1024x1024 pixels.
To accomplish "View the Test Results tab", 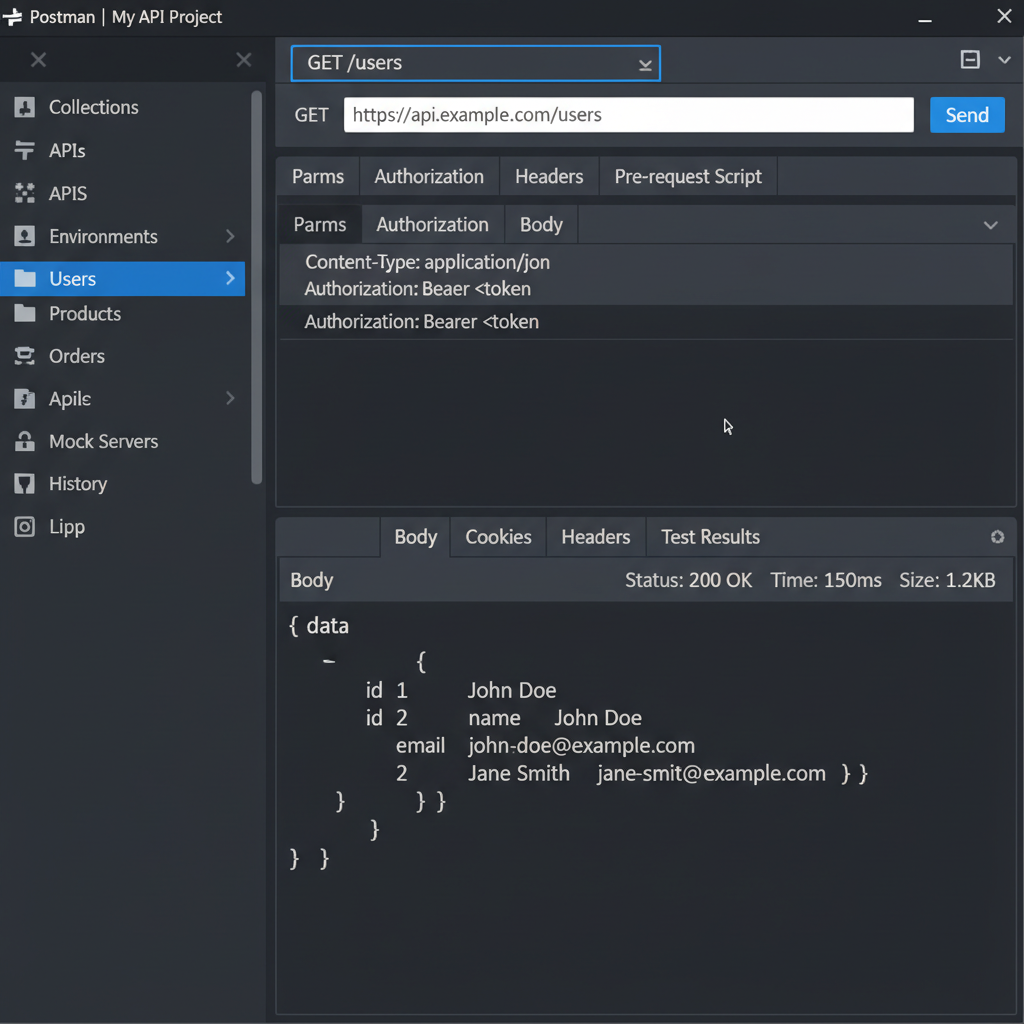I will point(711,537).
